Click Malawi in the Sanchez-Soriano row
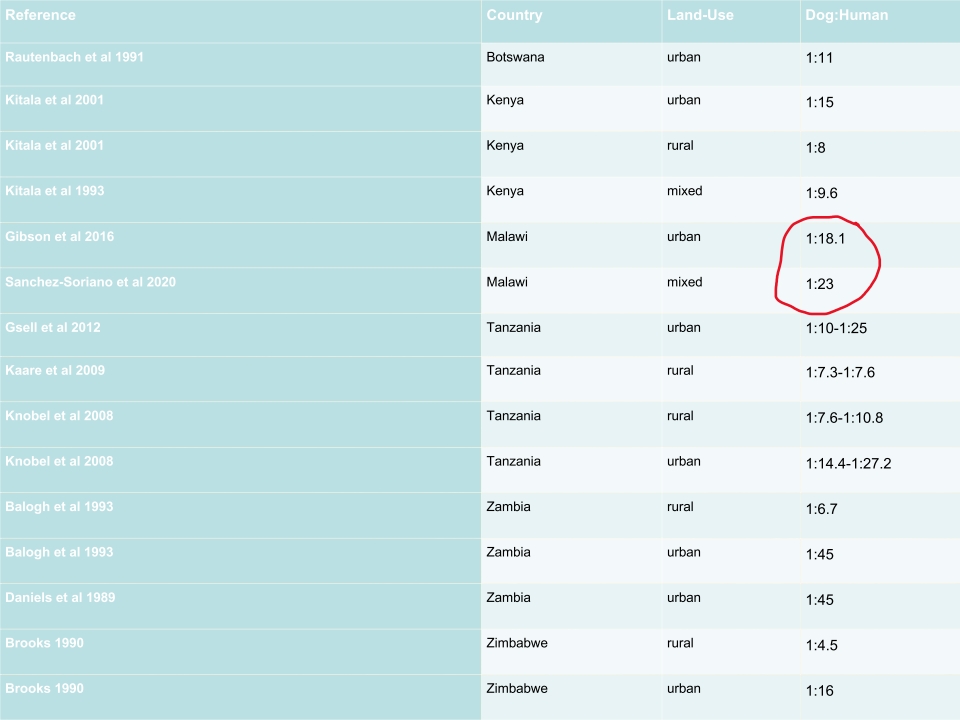This screenshot has width=960, height=720. point(507,282)
